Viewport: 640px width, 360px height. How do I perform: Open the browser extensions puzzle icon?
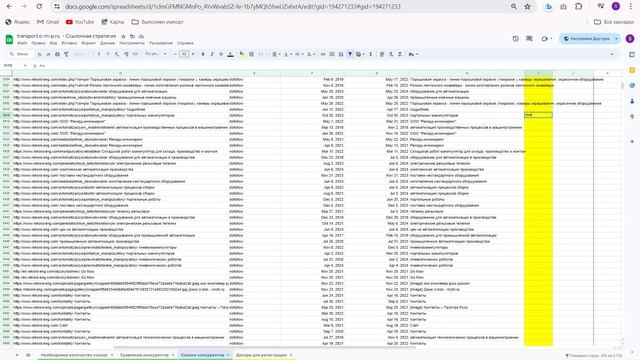pyautogui.click(x=578, y=7)
